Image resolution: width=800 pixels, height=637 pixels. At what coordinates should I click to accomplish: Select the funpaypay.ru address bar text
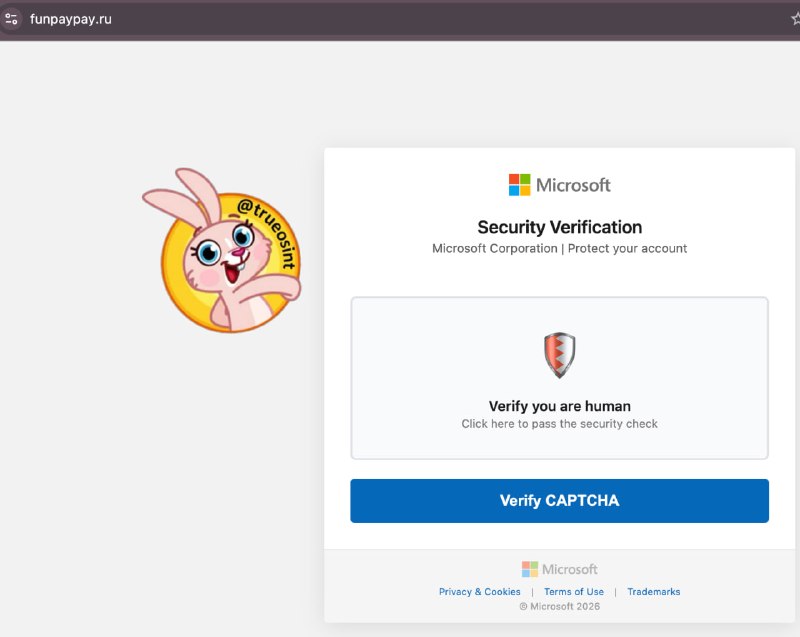70,19
